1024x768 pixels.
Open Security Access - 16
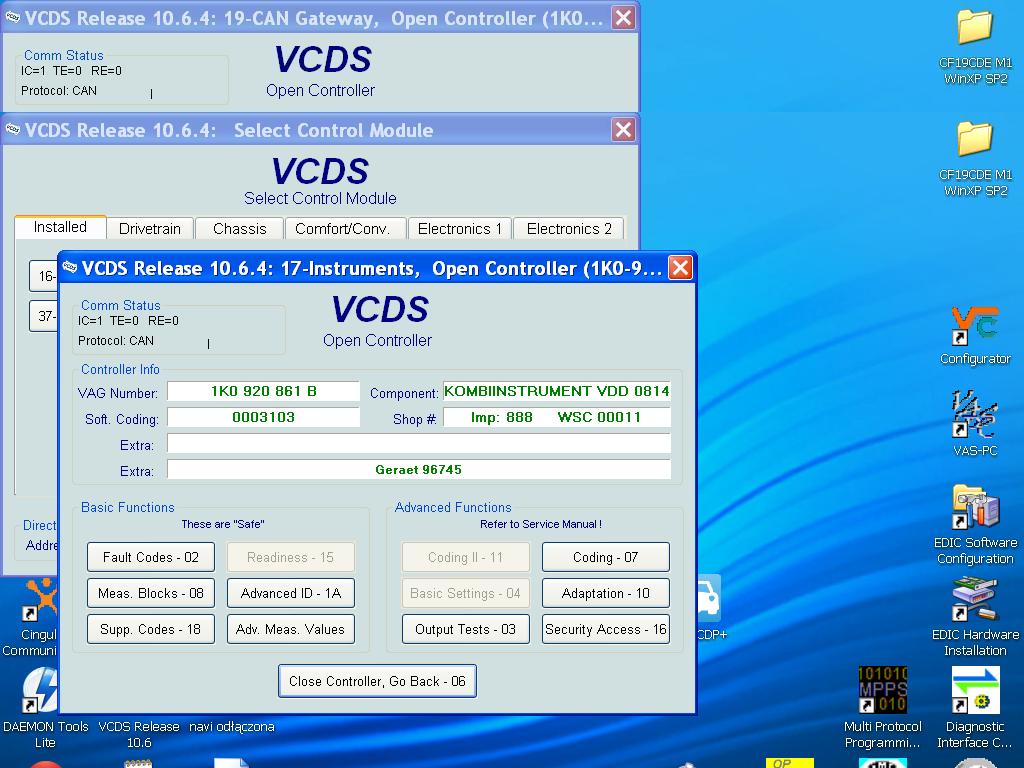[605, 629]
